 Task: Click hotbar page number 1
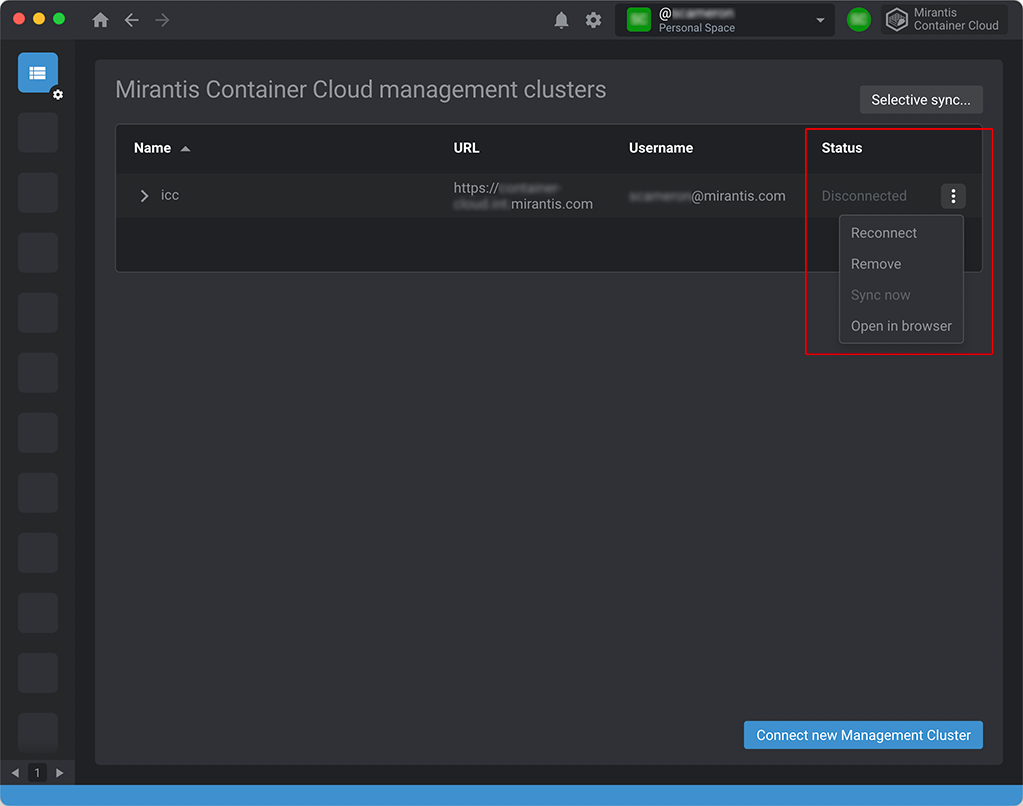pyautogui.click(x=37, y=773)
